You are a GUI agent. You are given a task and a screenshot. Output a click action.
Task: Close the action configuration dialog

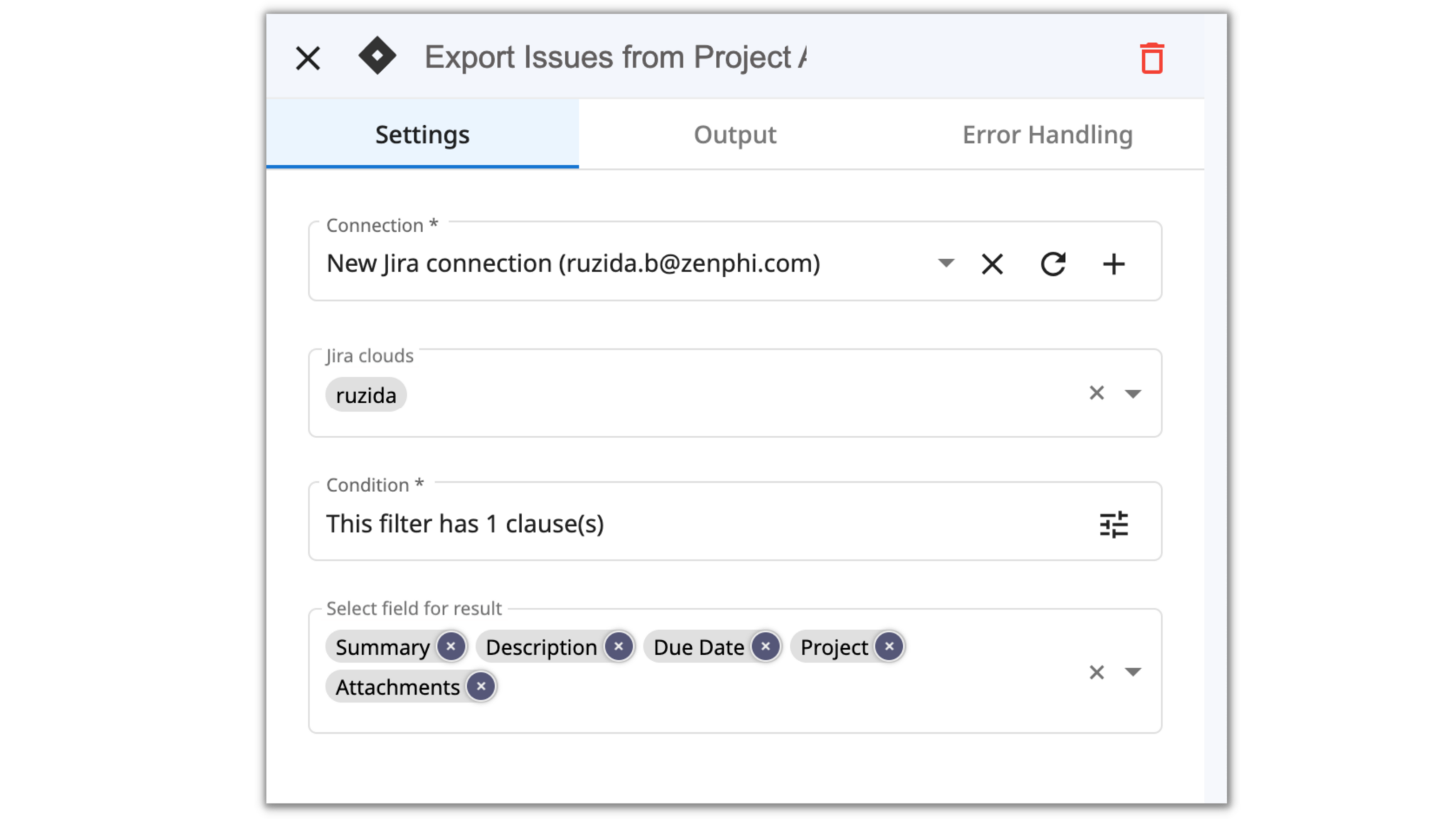click(x=307, y=58)
